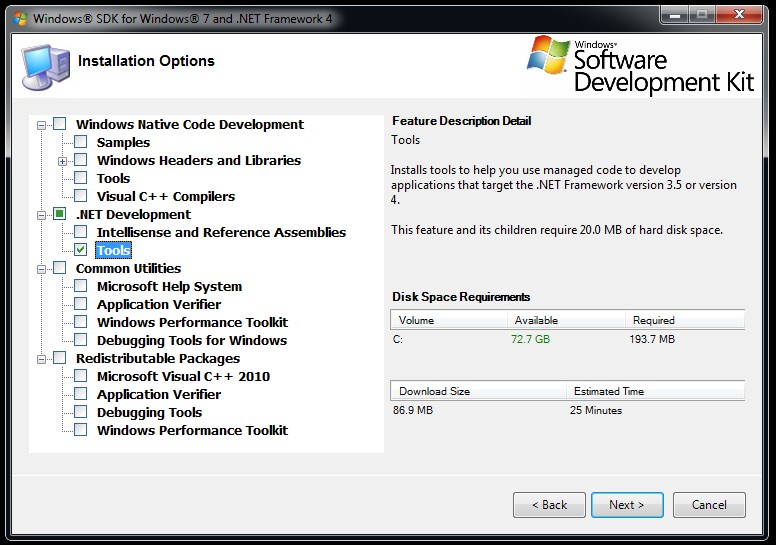Click the computer monitor icon beside Installation Options
Image resolution: width=776 pixels, height=545 pixels.
(45, 67)
